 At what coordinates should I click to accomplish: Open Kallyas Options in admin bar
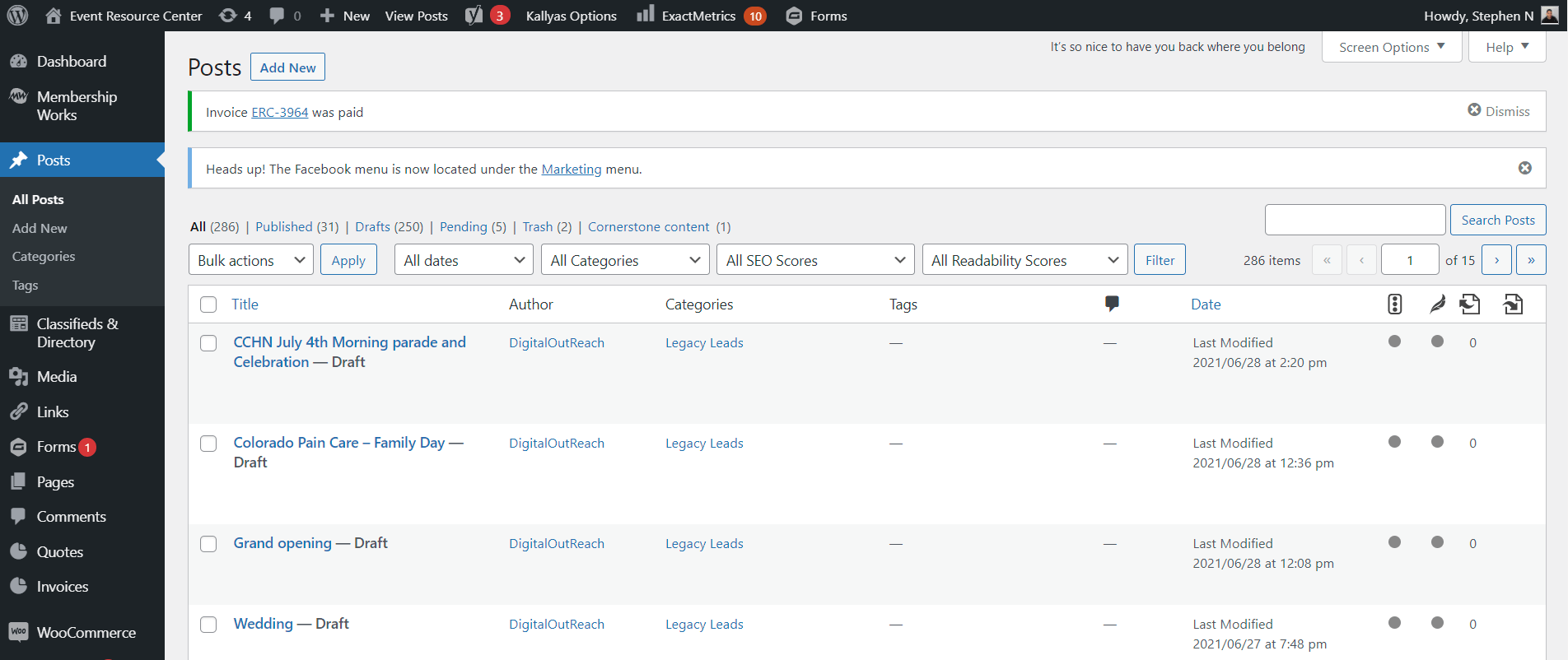(x=571, y=16)
